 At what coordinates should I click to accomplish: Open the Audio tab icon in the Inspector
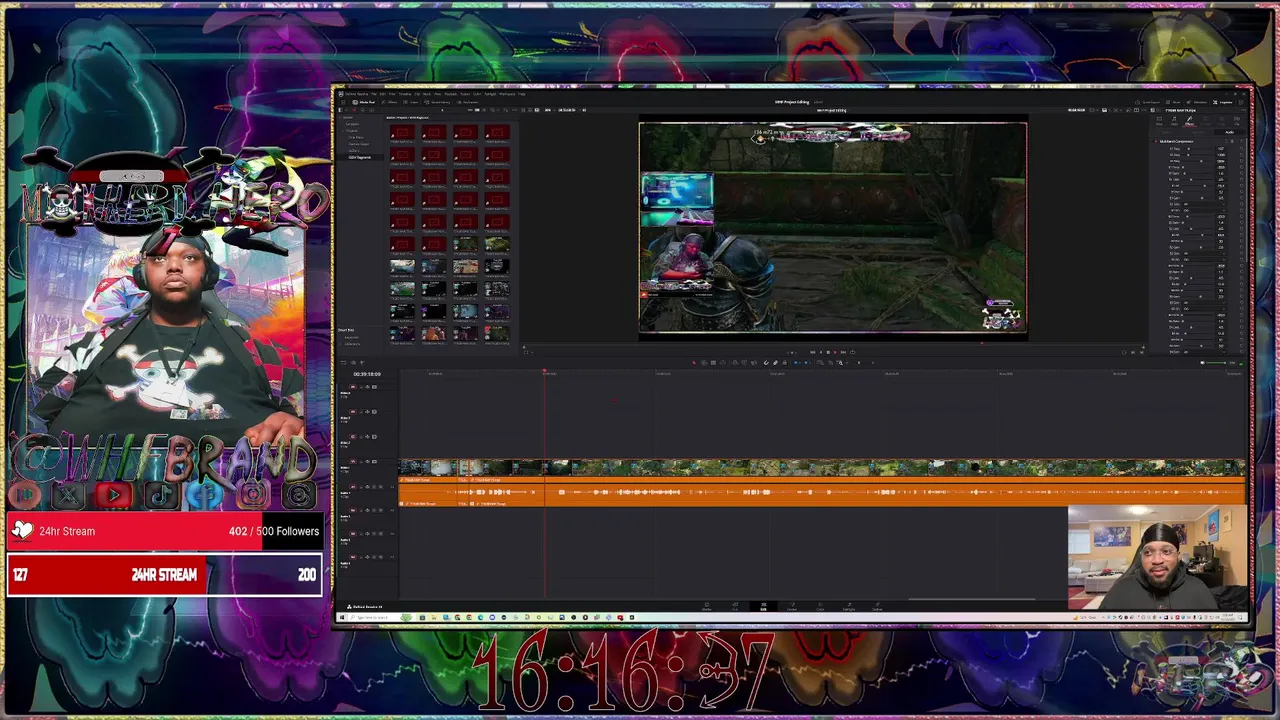click(1174, 121)
